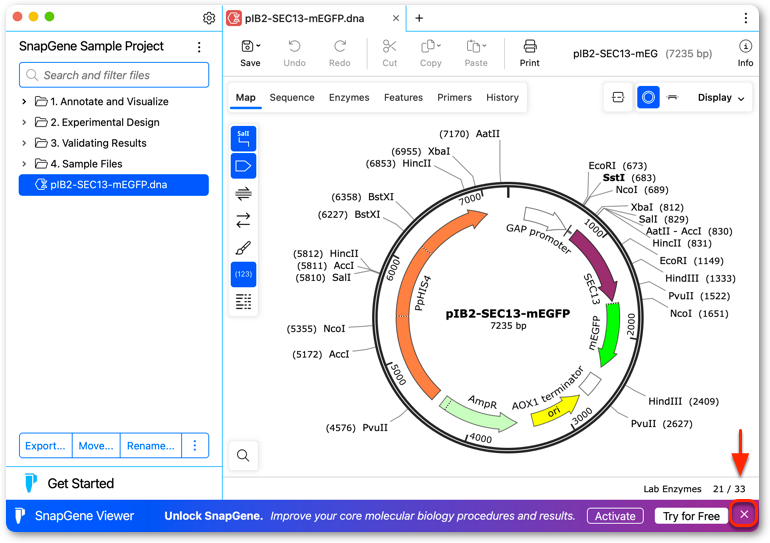Click the grid table side button

pyautogui.click(x=244, y=301)
